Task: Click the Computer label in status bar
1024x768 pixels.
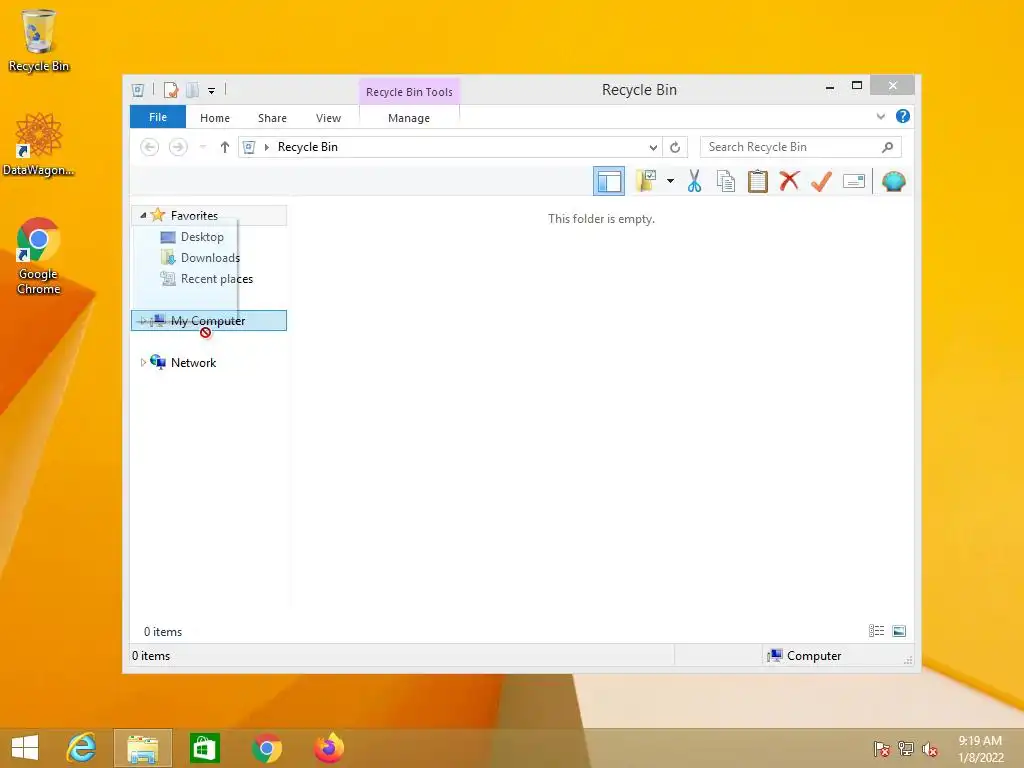Action: tap(814, 656)
